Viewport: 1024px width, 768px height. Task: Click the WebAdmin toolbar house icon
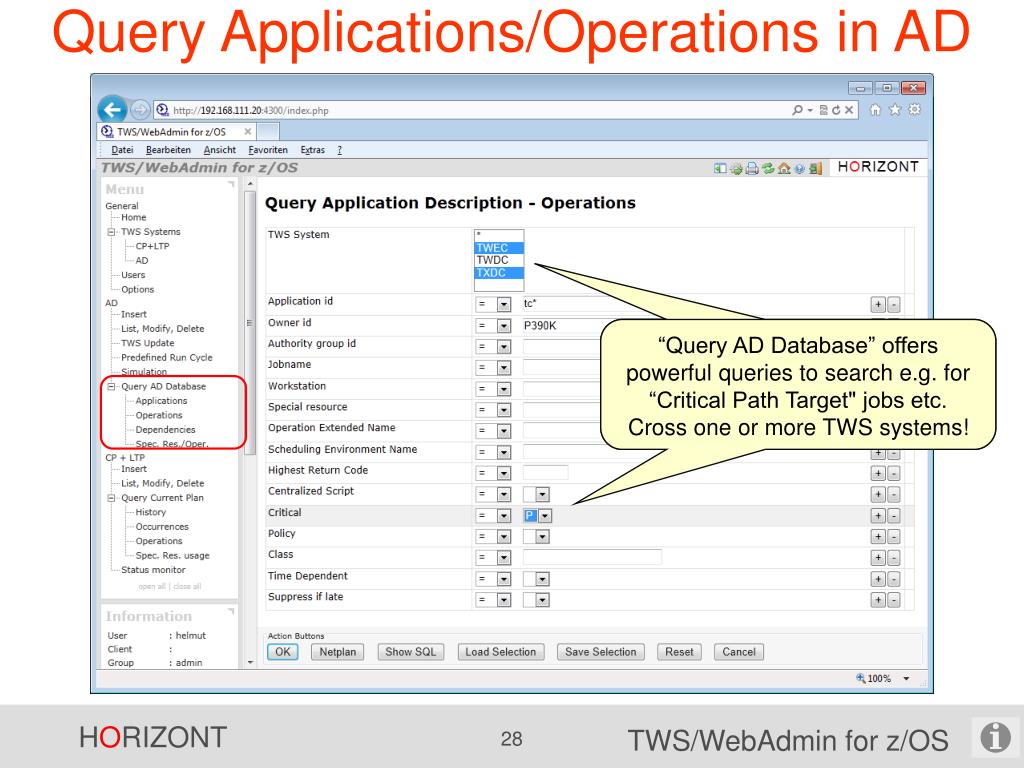tap(784, 168)
